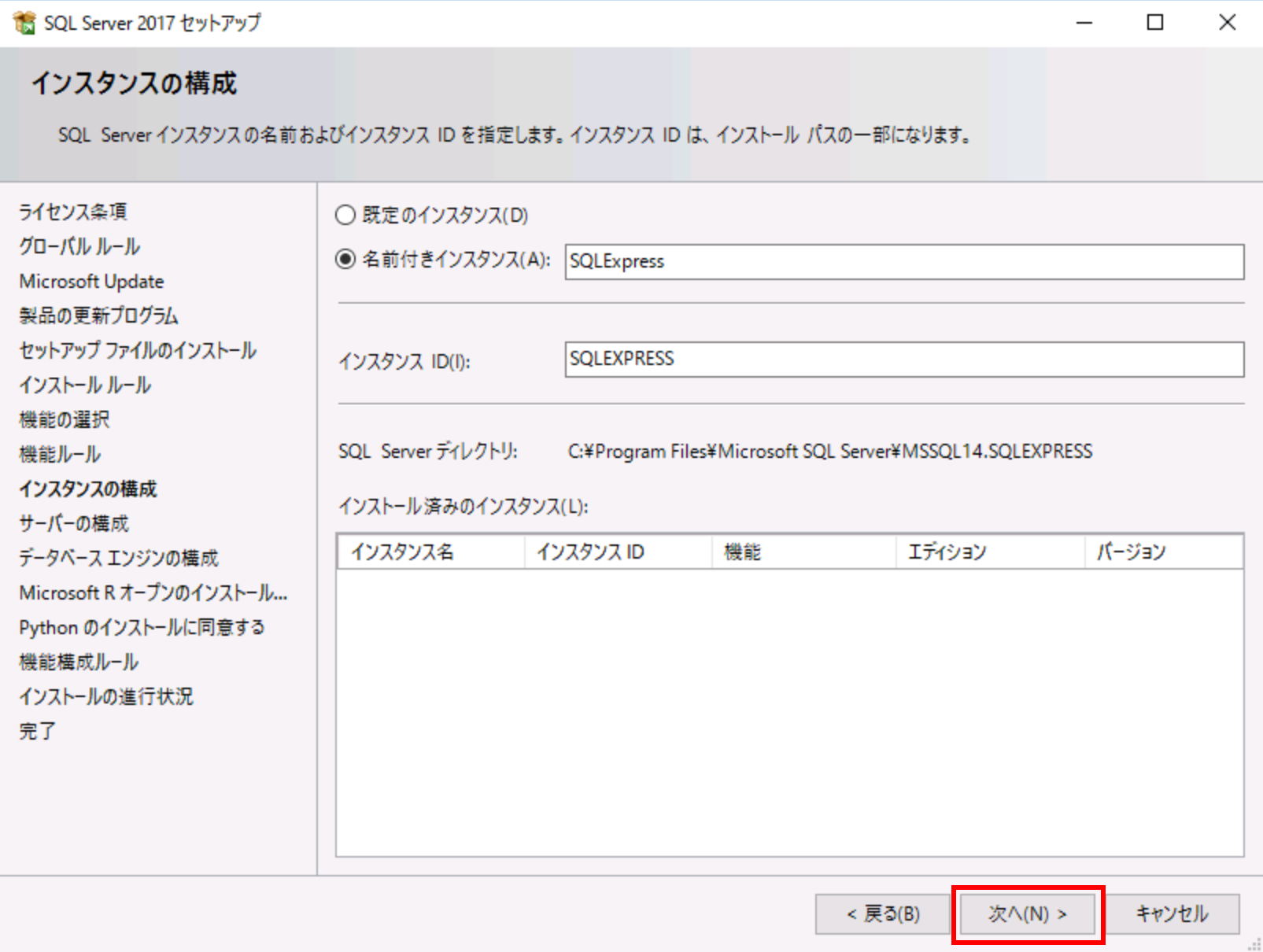This screenshot has width=1263, height=952.
Task: Select ライセンス条項 step in sidebar
Action: [73, 212]
